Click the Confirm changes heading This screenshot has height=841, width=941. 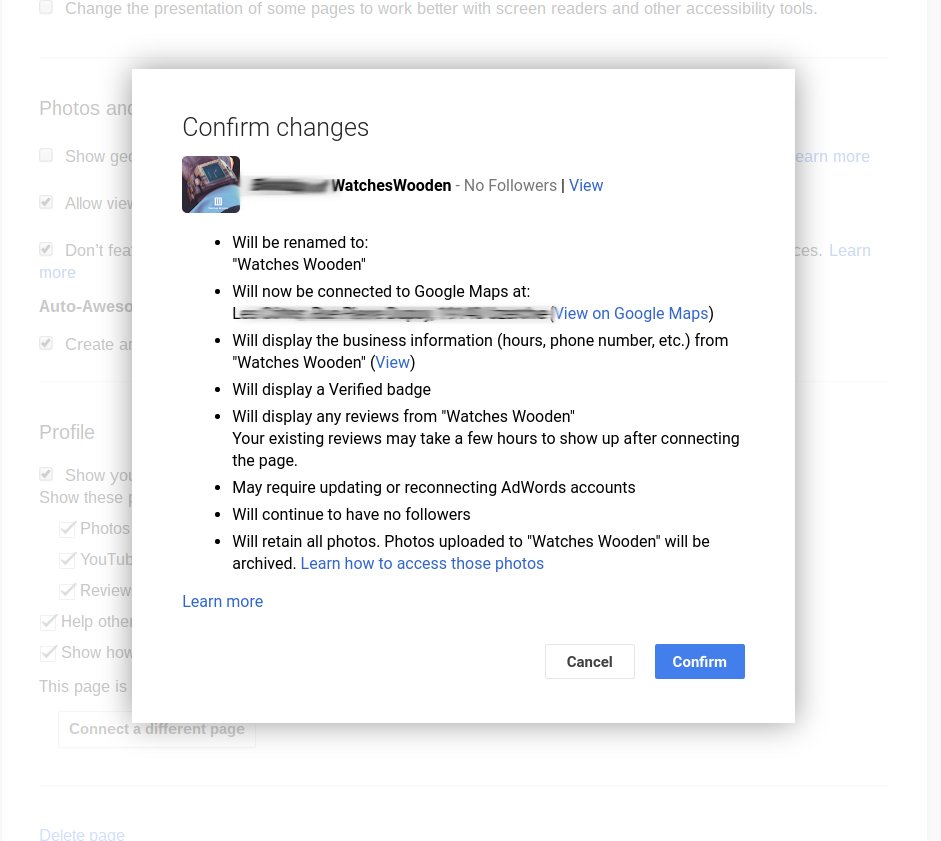point(275,127)
